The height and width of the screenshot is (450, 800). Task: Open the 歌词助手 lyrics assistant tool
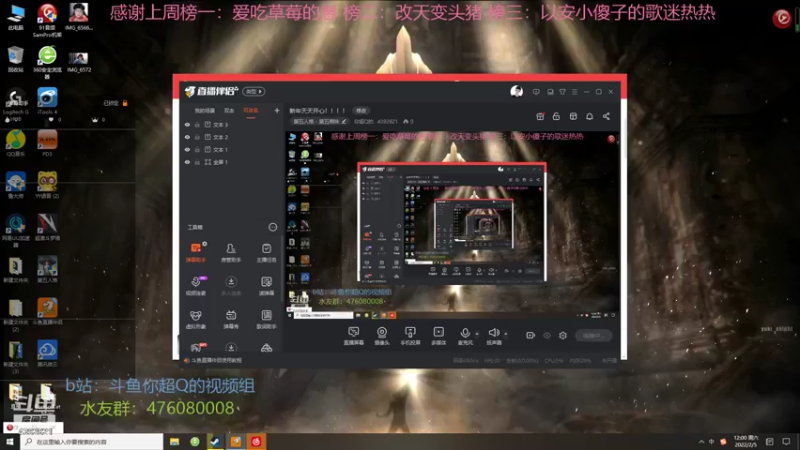pyautogui.click(x=266, y=319)
